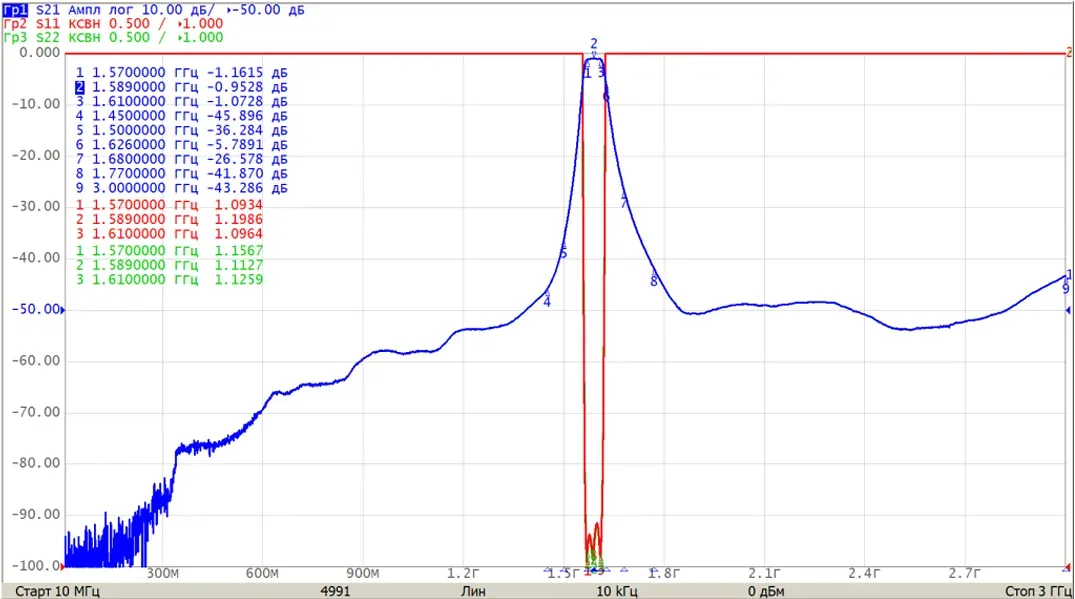Click the 4991 sweep points value
The width and height of the screenshot is (1075, 599).
coord(335,591)
